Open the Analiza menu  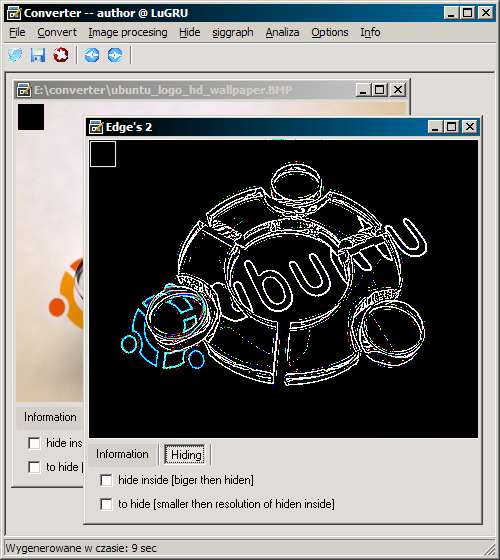pos(282,32)
